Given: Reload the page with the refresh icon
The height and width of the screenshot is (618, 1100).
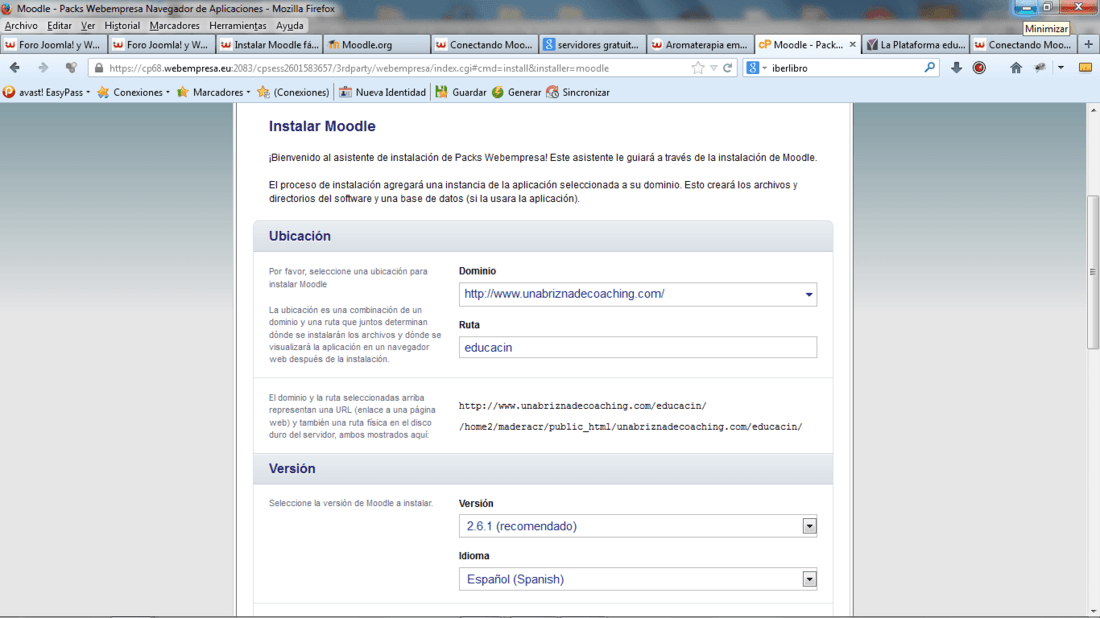Looking at the screenshot, I should click(x=727, y=68).
